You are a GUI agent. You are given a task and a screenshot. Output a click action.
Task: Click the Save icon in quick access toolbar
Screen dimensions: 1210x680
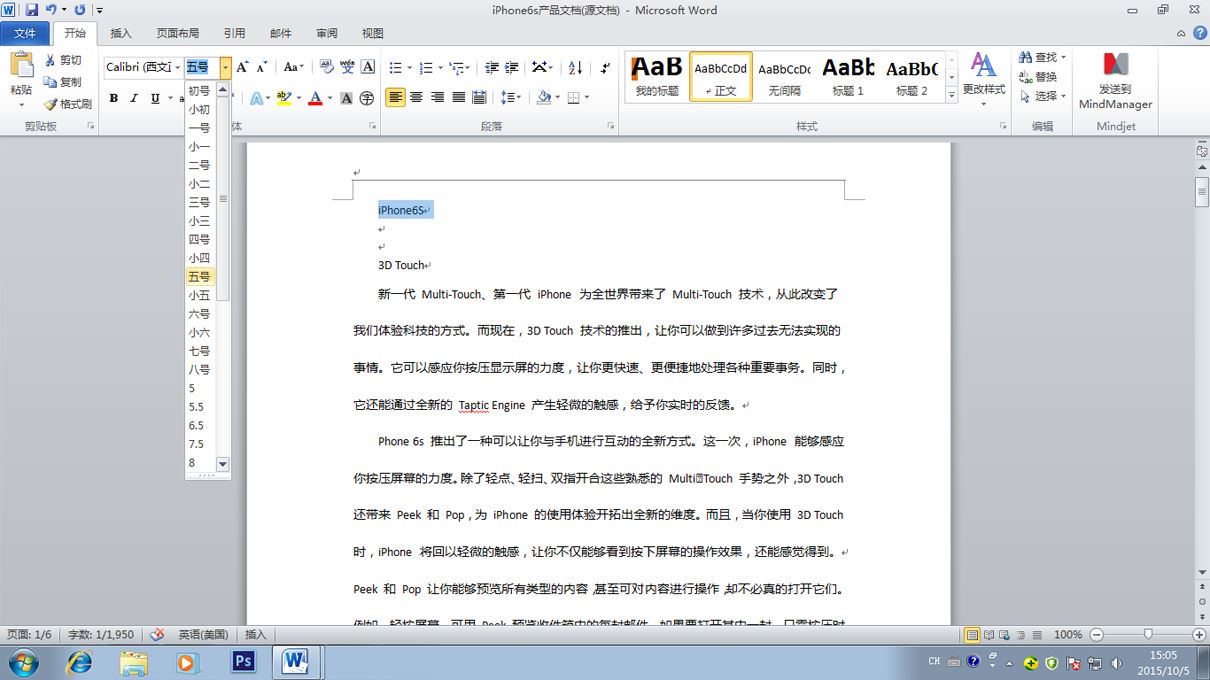coord(32,9)
